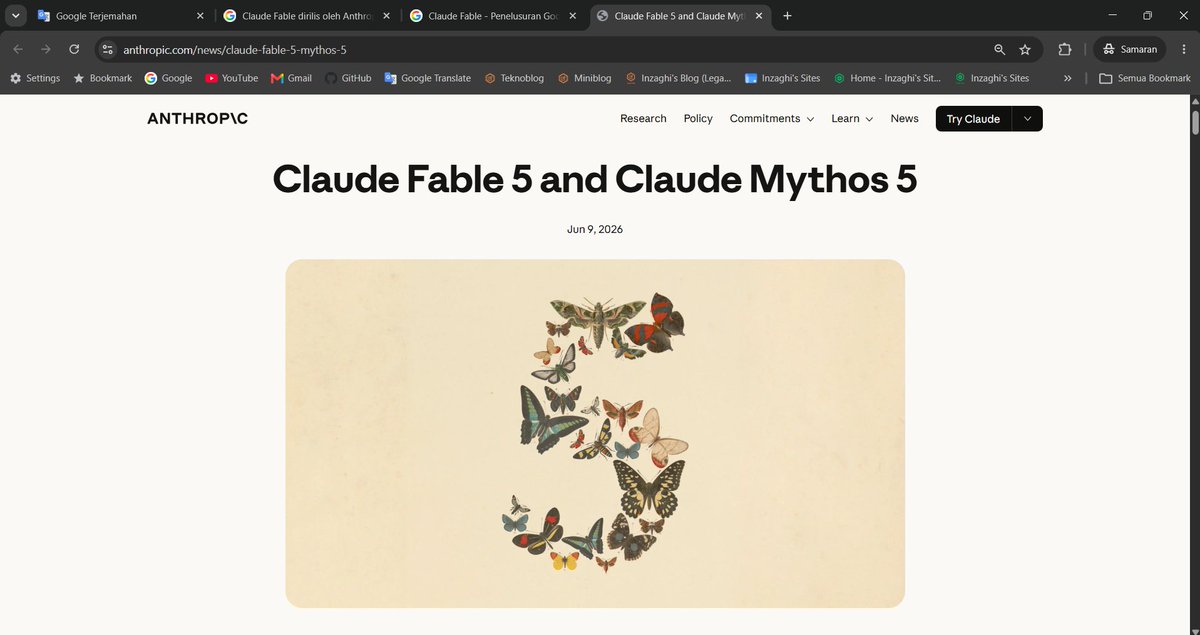Open the Samaran incognito profile button
This screenshot has height=635, width=1200.
(1130, 49)
